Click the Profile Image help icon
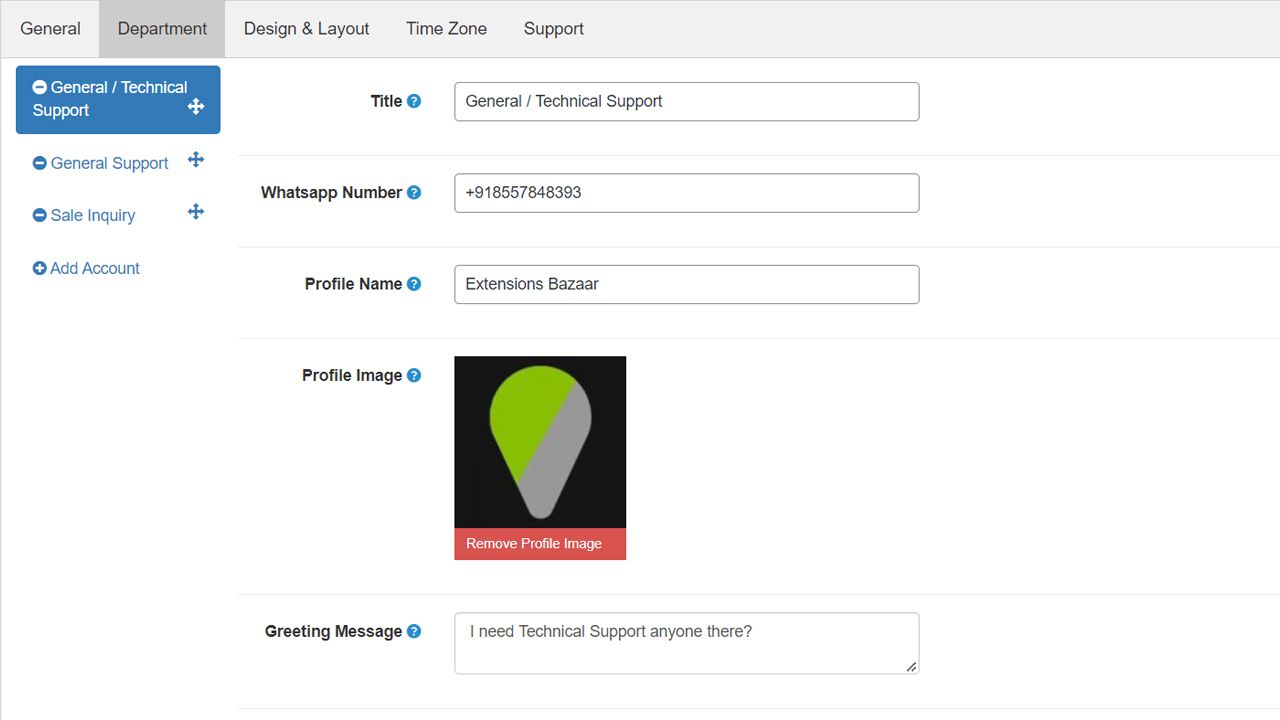1280x720 pixels. (x=414, y=376)
